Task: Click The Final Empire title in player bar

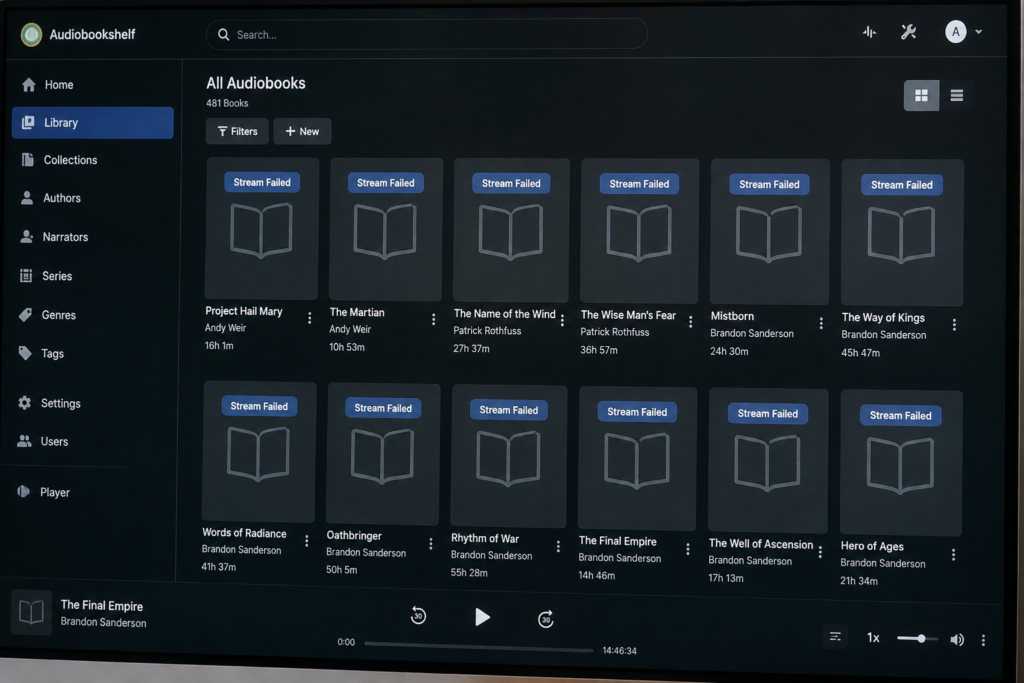Action: tap(102, 606)
